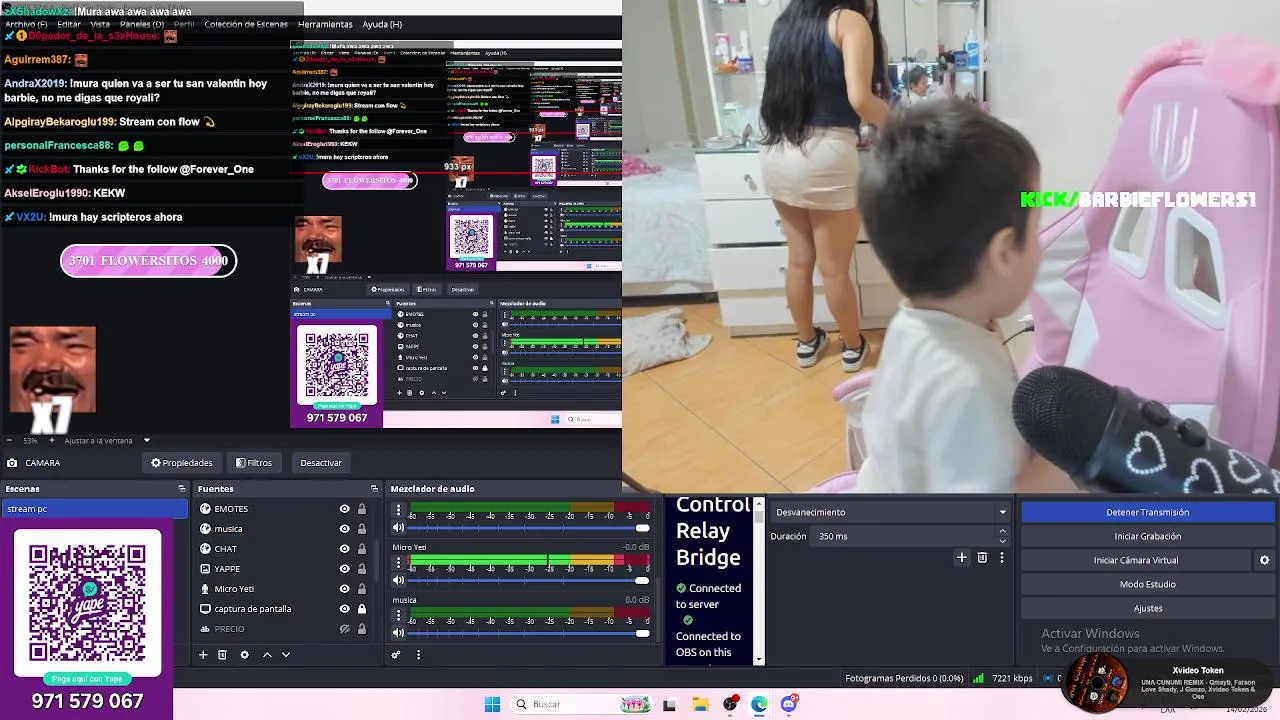The height and width of the screenshot is (720, 1280).
Task: Click the microphone icon beside Micro Yeti
Action: click(205, 589)
